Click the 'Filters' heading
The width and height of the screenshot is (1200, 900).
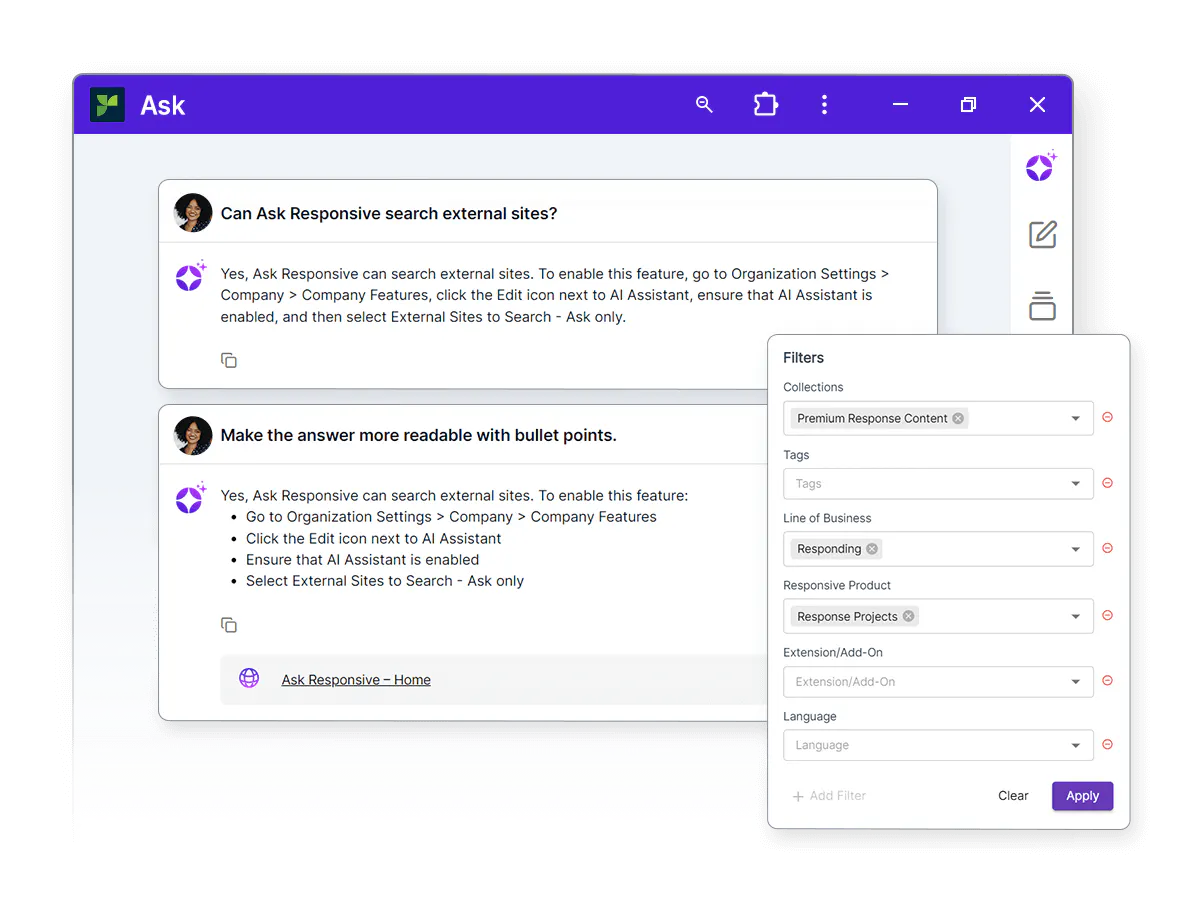pos(803,357)
